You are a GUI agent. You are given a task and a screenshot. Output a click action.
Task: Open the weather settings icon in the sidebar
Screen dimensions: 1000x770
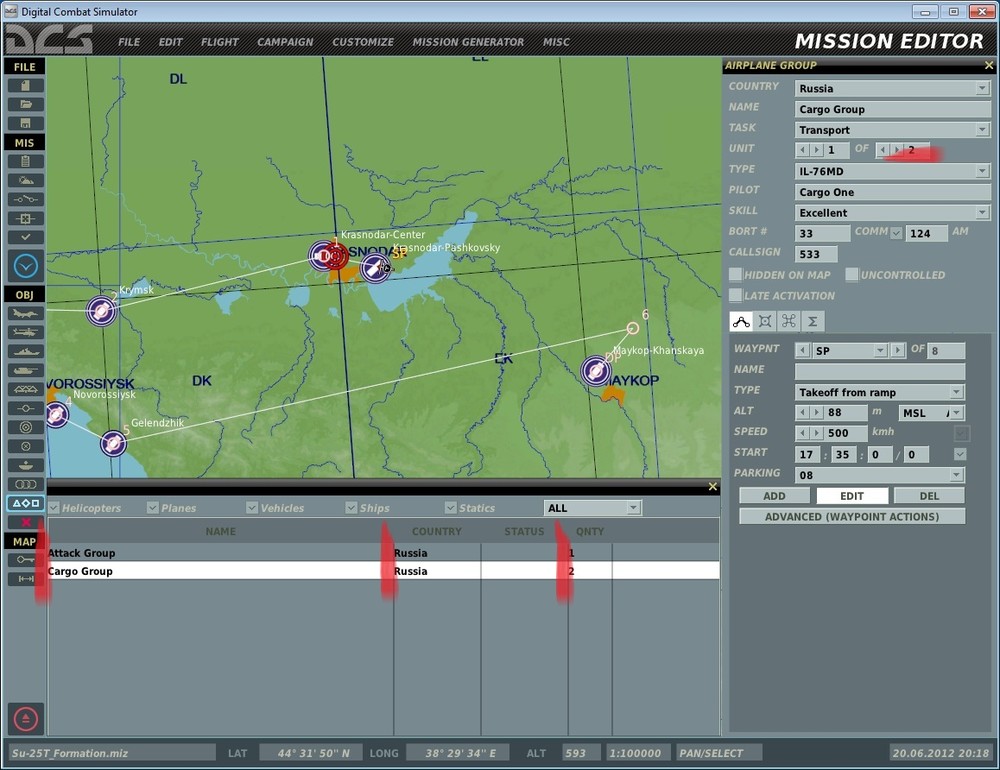(x=25, y=180)
